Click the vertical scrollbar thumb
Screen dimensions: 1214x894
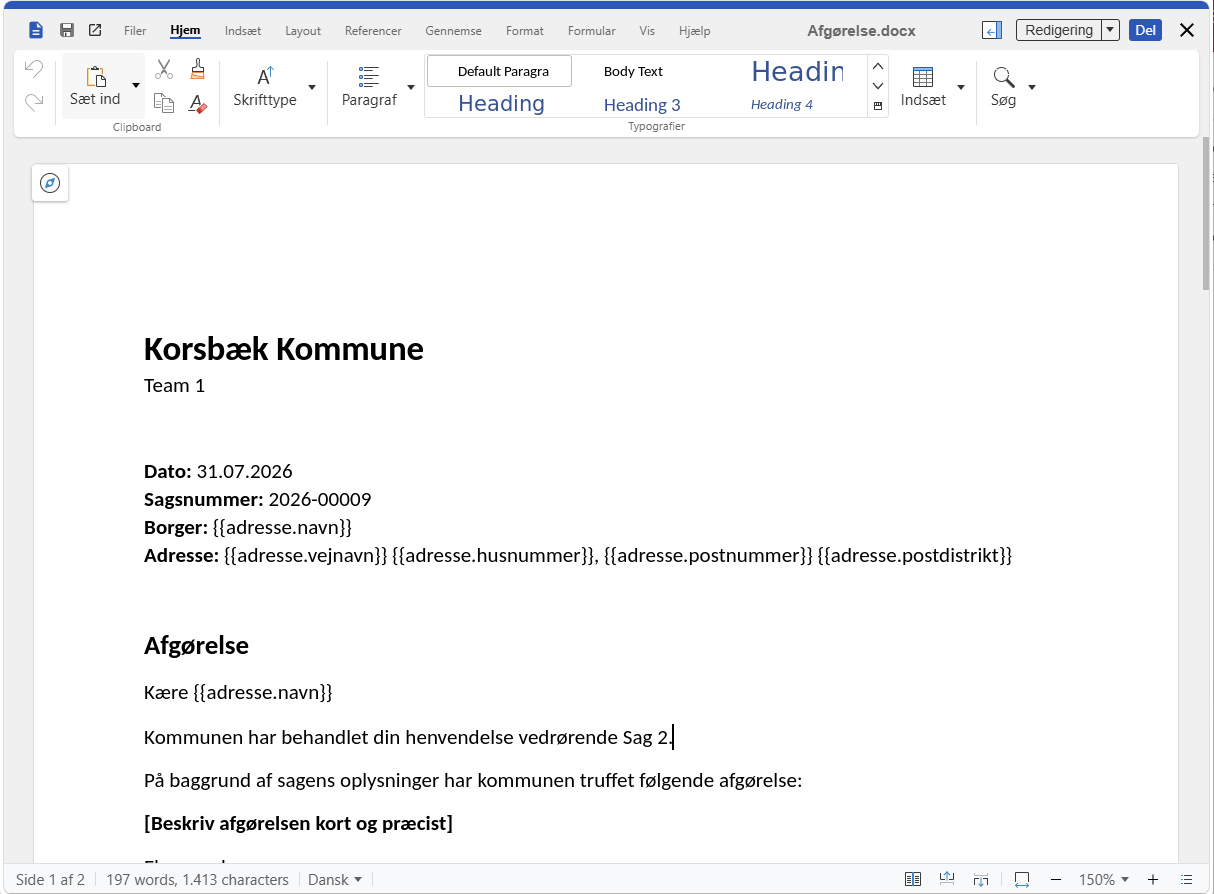coord(1207,214)
